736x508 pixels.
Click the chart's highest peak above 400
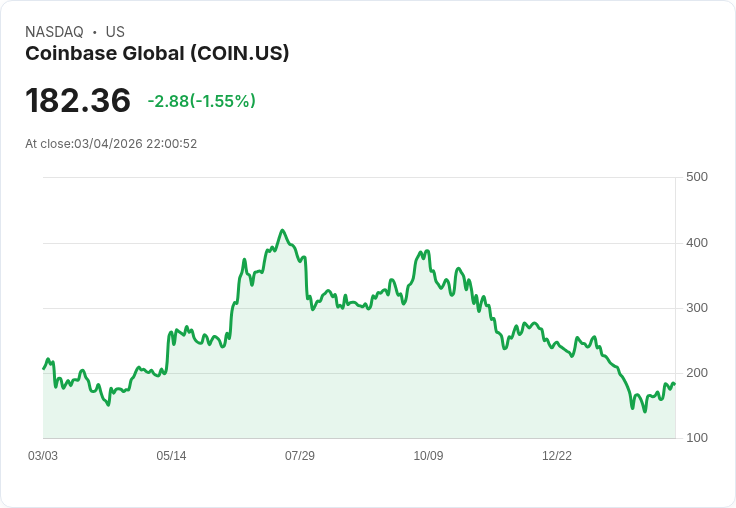282,230
